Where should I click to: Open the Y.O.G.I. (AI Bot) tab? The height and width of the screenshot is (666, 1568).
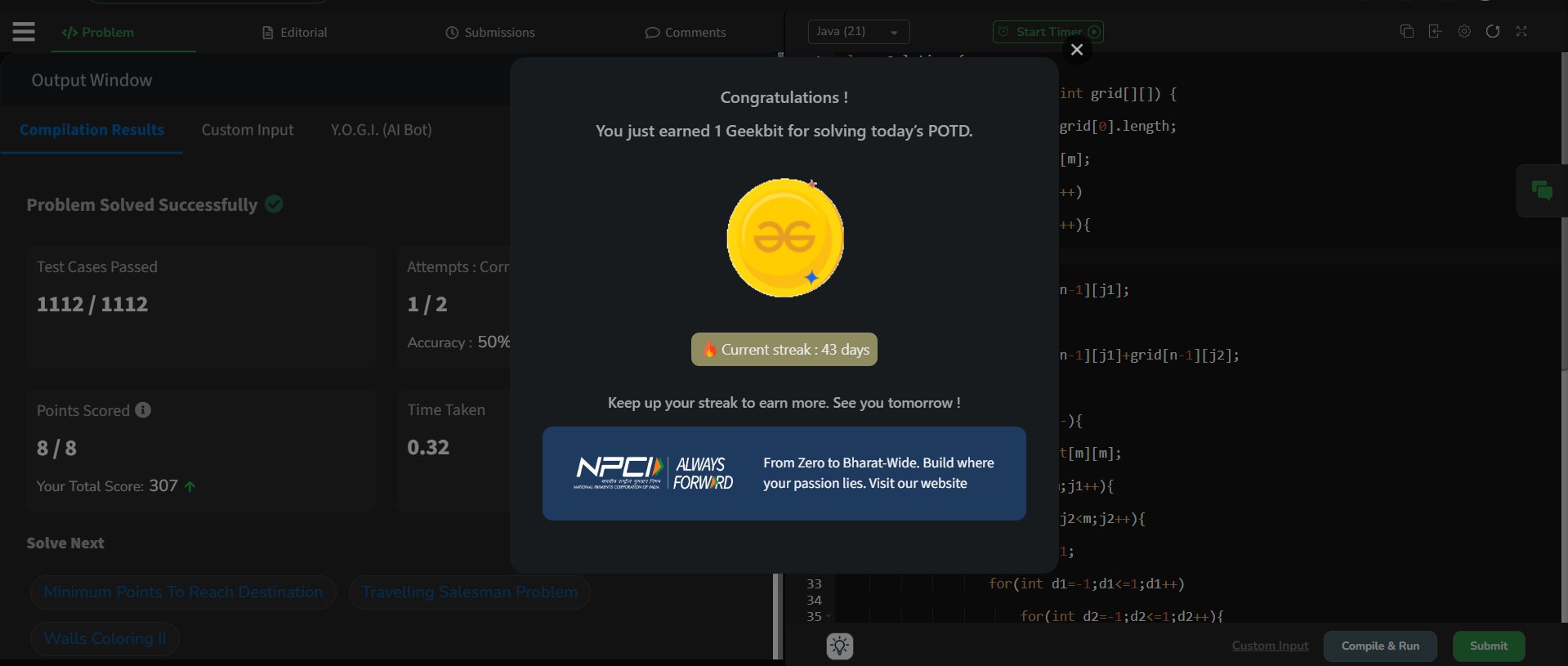click(381, 130)
